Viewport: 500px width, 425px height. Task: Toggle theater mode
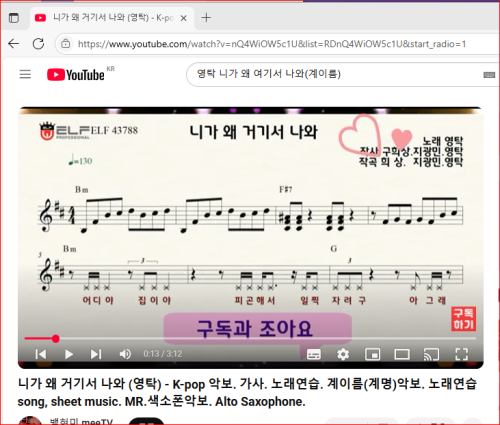coord(402,354)
